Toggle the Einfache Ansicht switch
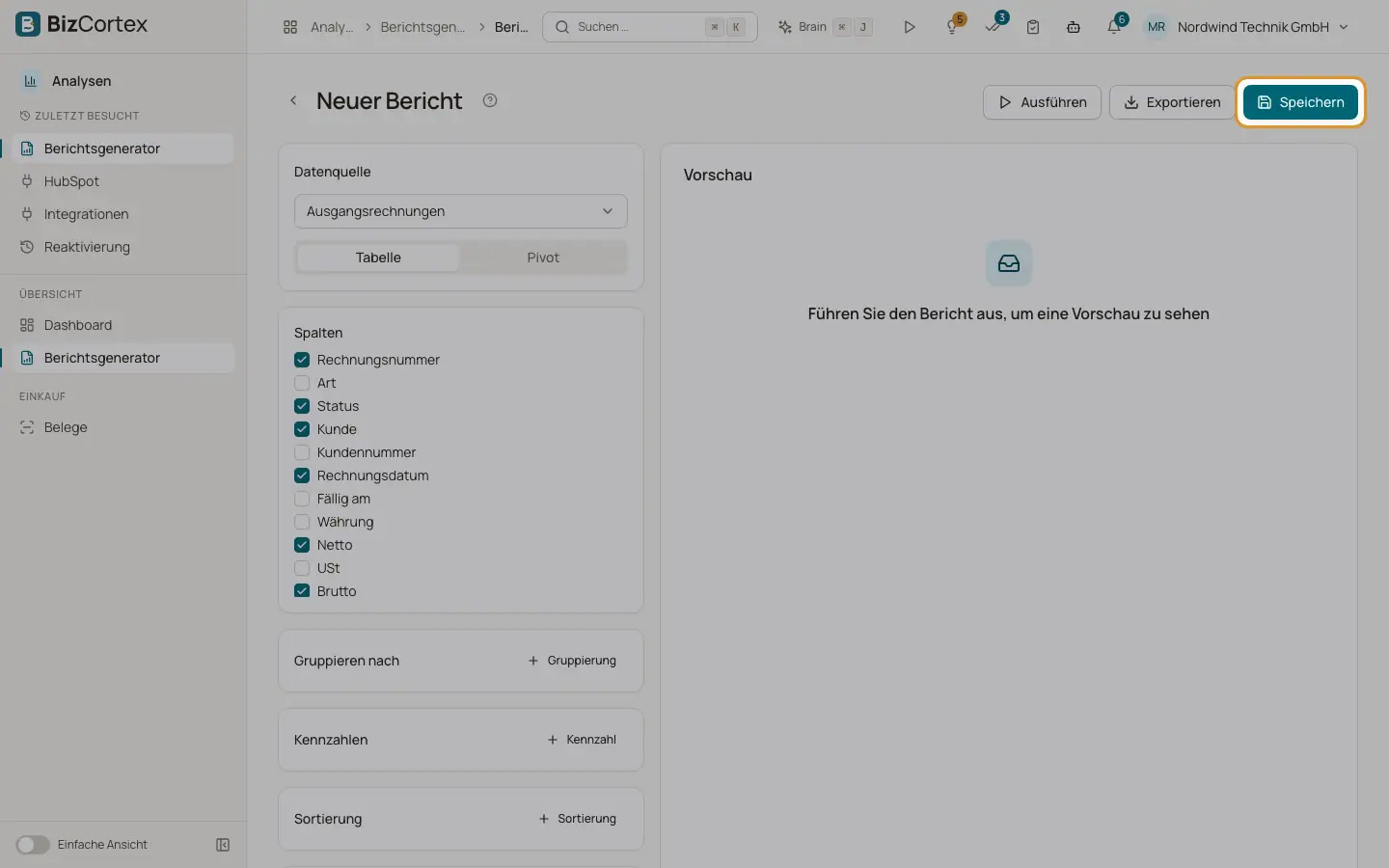The width and height of the screenshot is (1389, 868). 33,845
